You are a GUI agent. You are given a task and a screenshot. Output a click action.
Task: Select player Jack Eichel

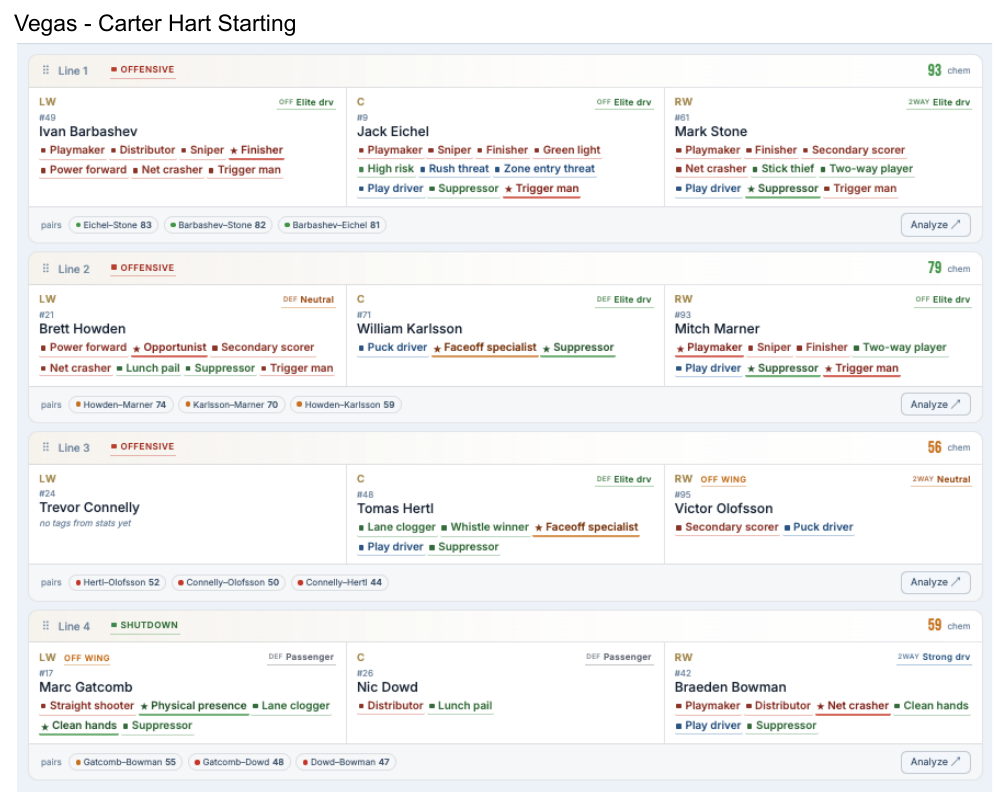pyautogui.click(x=393, y=131)
